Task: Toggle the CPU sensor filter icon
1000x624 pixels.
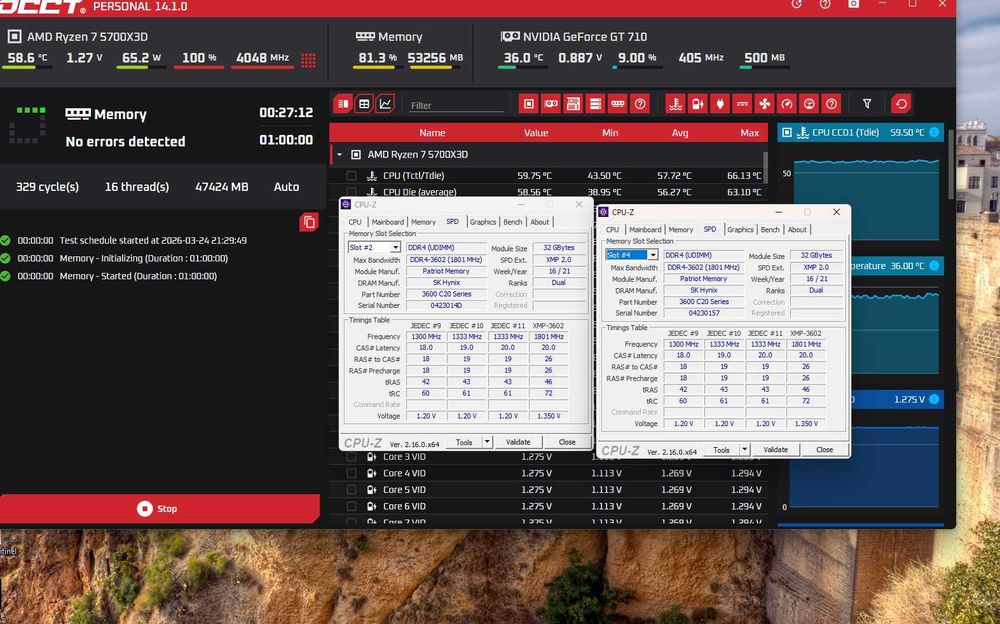Action: point(528,104)
